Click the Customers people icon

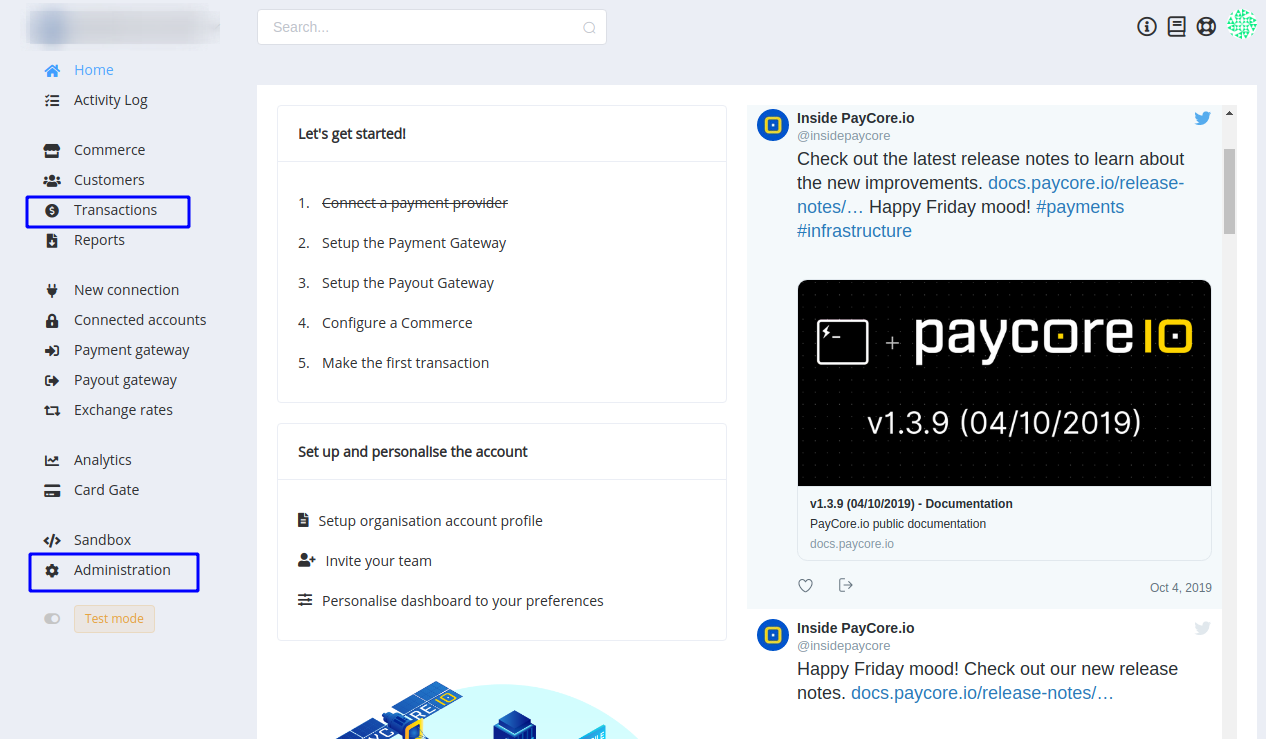coord(52,181)
